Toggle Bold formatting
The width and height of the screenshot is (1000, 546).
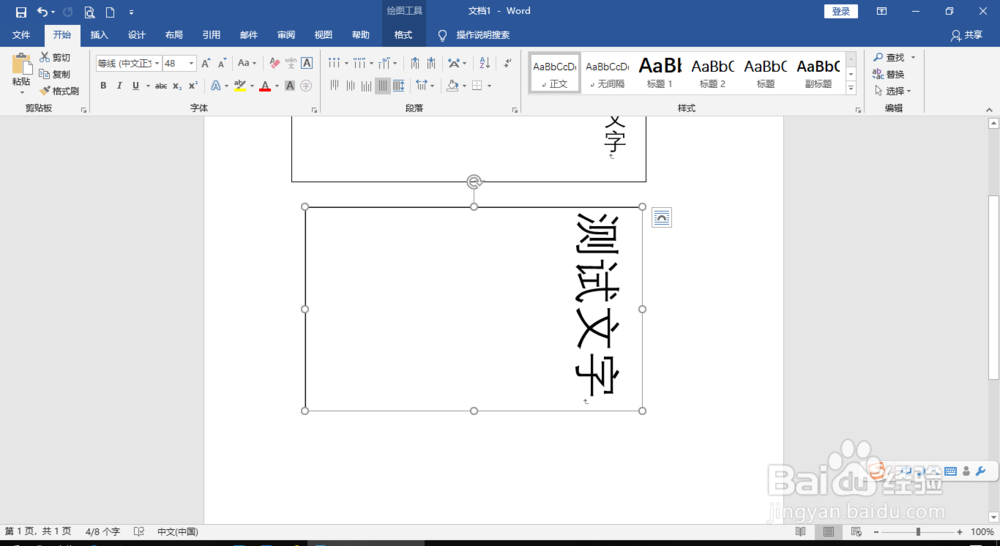point(103,85)
